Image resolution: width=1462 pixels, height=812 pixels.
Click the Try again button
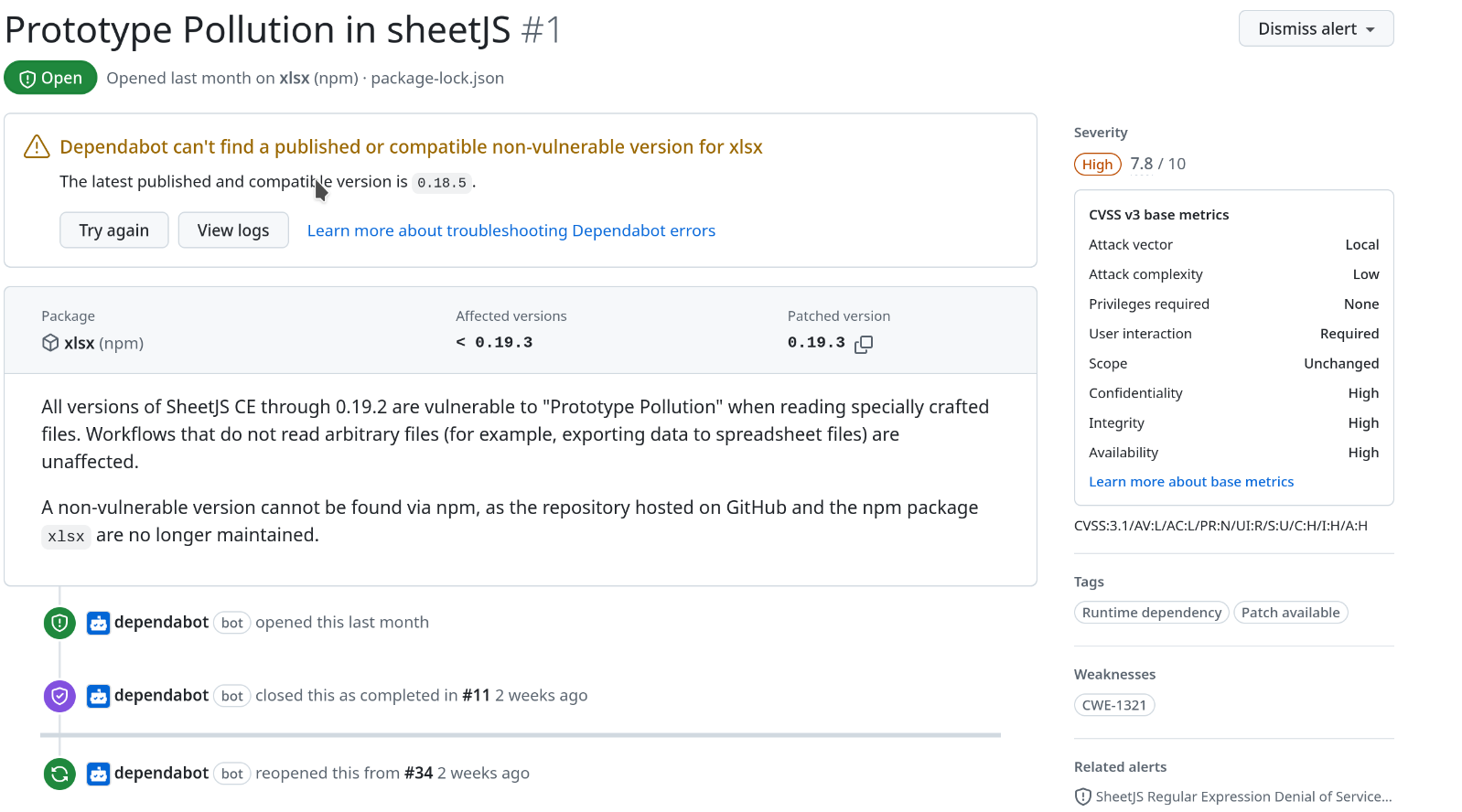coord(113,230)
